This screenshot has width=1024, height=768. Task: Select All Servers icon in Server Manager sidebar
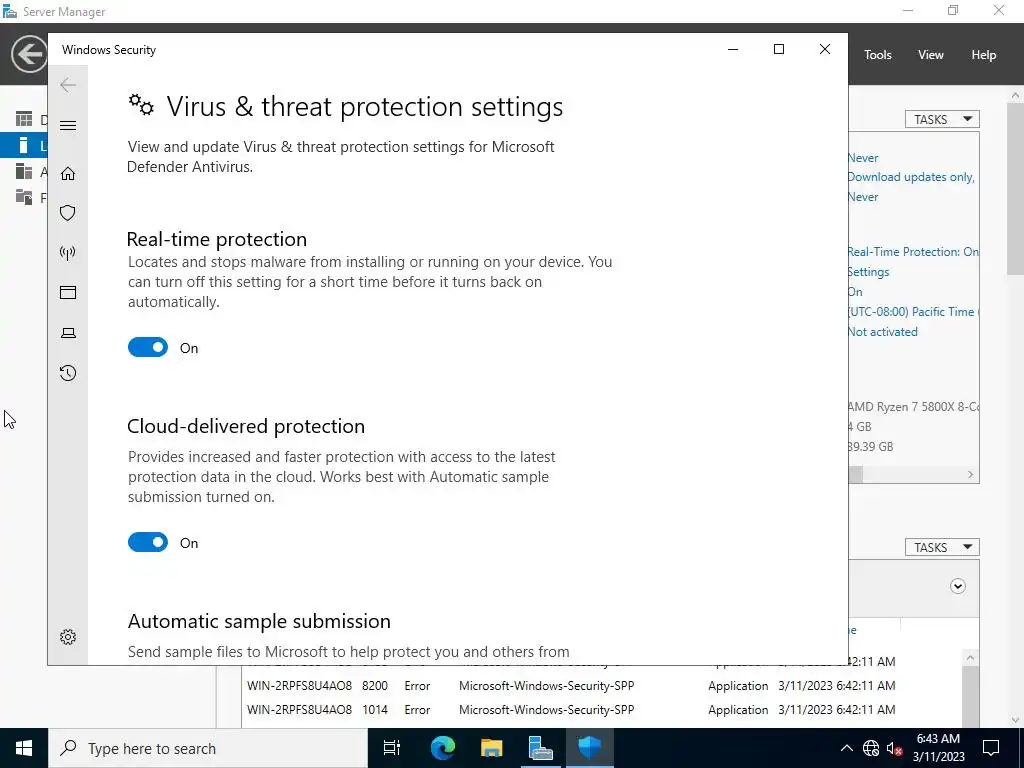24,171
